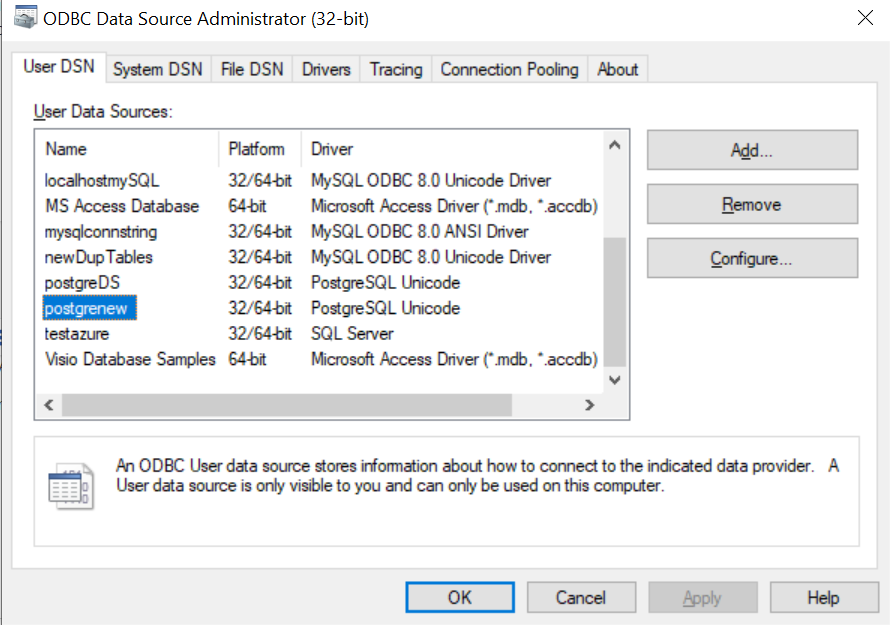This screenshot has width=890, height=625.
Task: Click the scroll down arrow of the list
Action: pos(615,380)
